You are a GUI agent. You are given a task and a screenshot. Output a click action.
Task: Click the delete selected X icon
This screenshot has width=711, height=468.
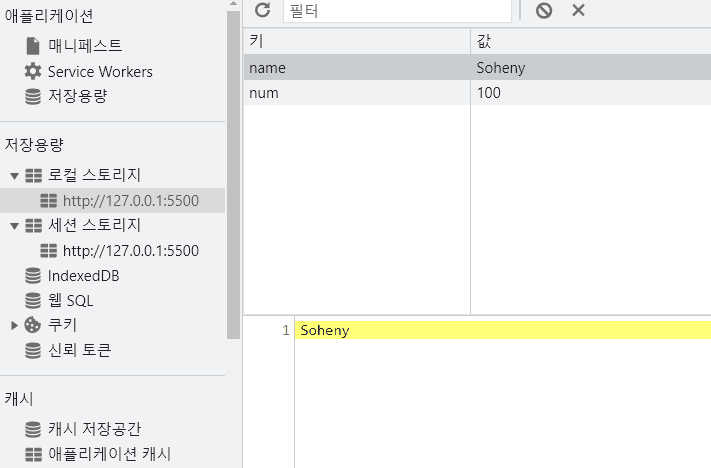[578, 10]
